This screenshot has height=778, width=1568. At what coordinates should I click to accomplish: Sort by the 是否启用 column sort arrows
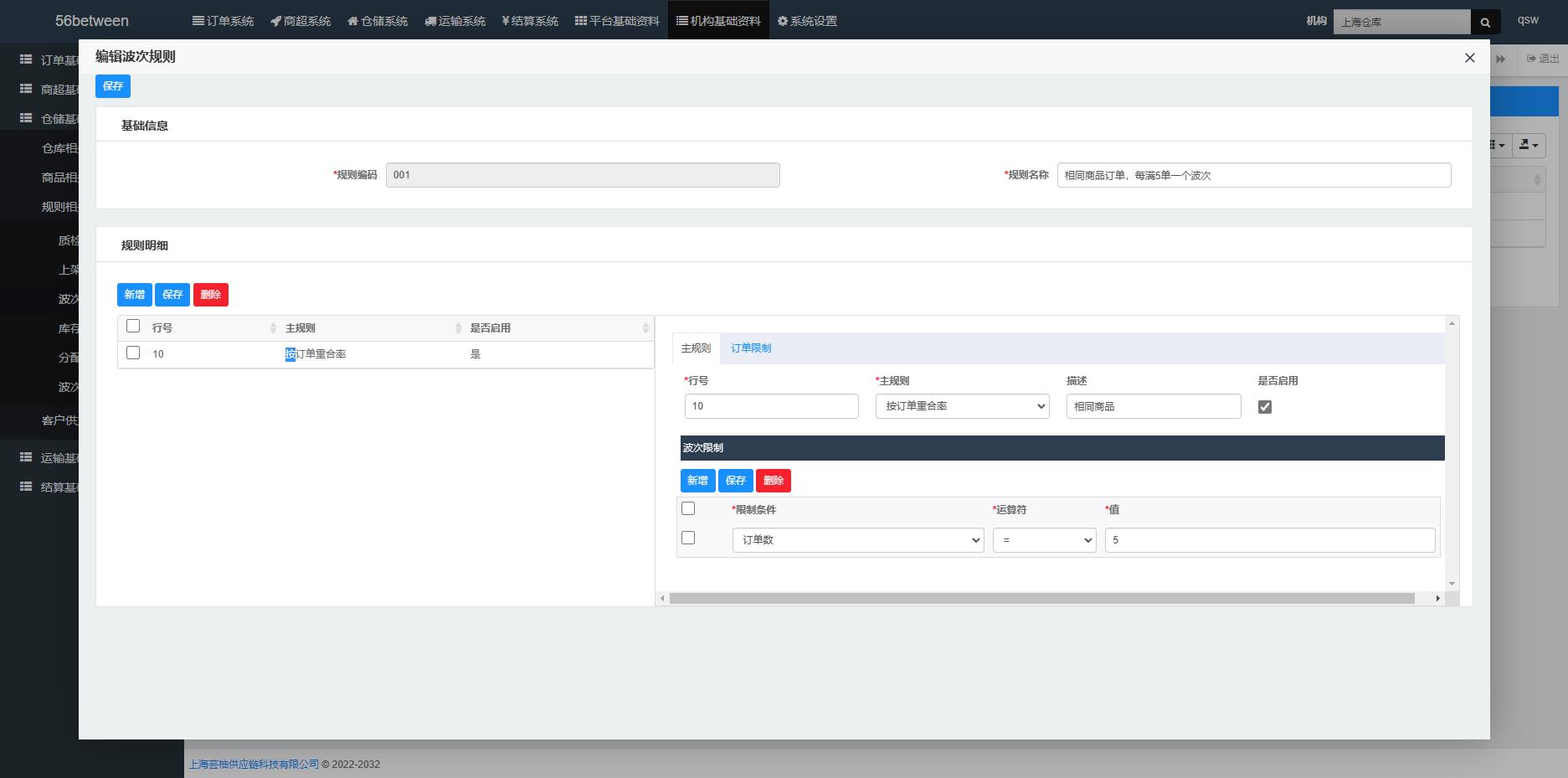coord(645,328)
